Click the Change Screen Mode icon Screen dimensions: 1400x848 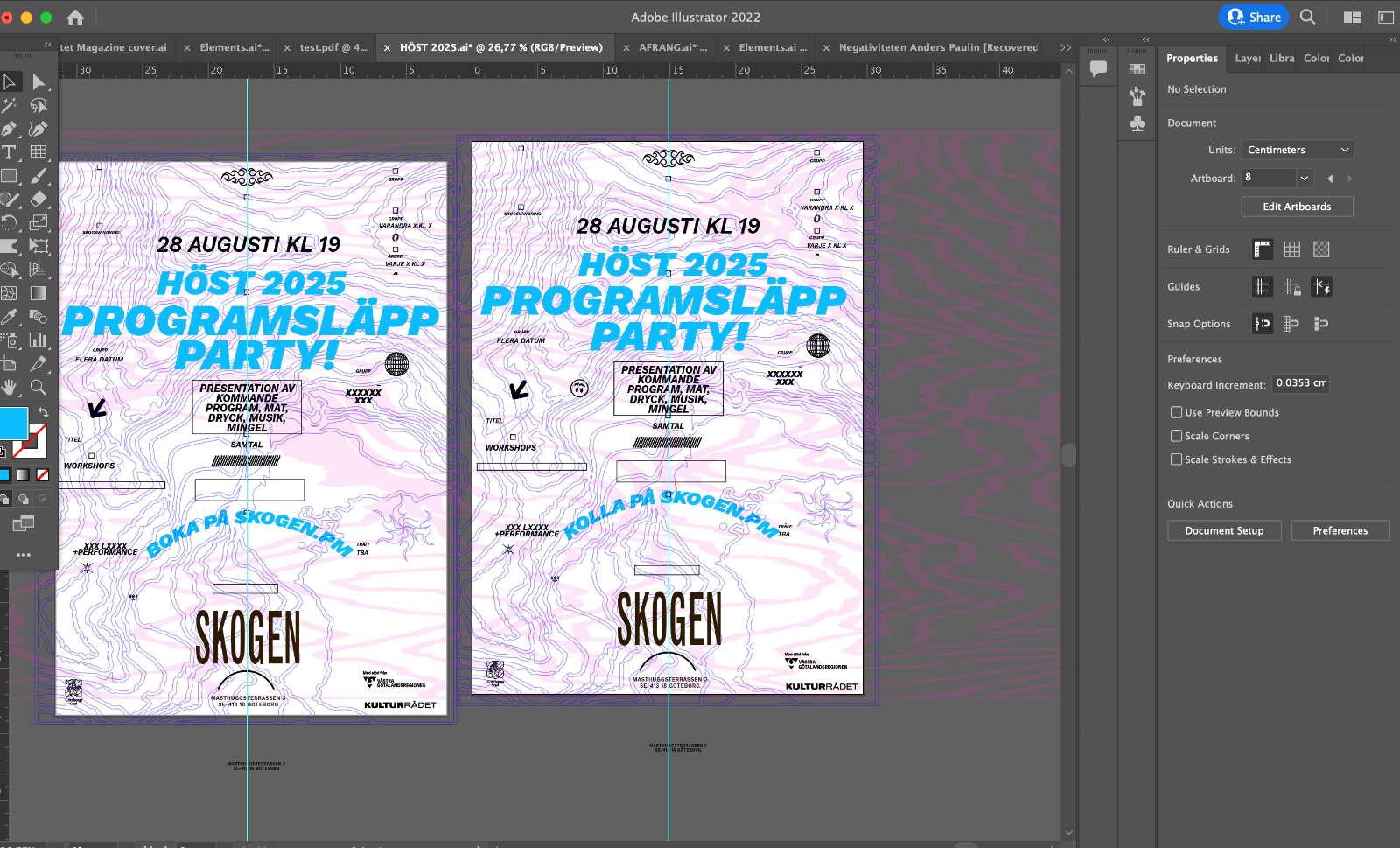[x=24, y=523]
